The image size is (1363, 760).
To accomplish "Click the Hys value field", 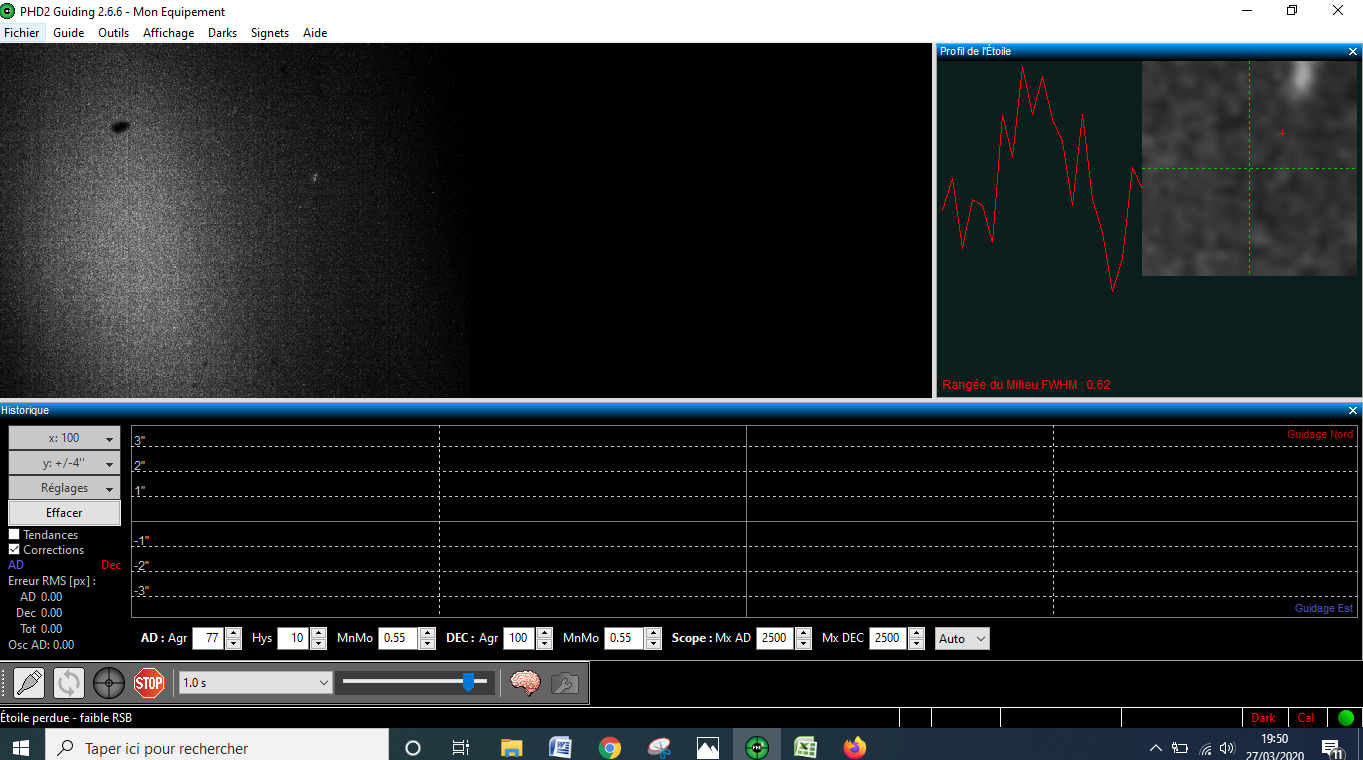I will (293, 638).
